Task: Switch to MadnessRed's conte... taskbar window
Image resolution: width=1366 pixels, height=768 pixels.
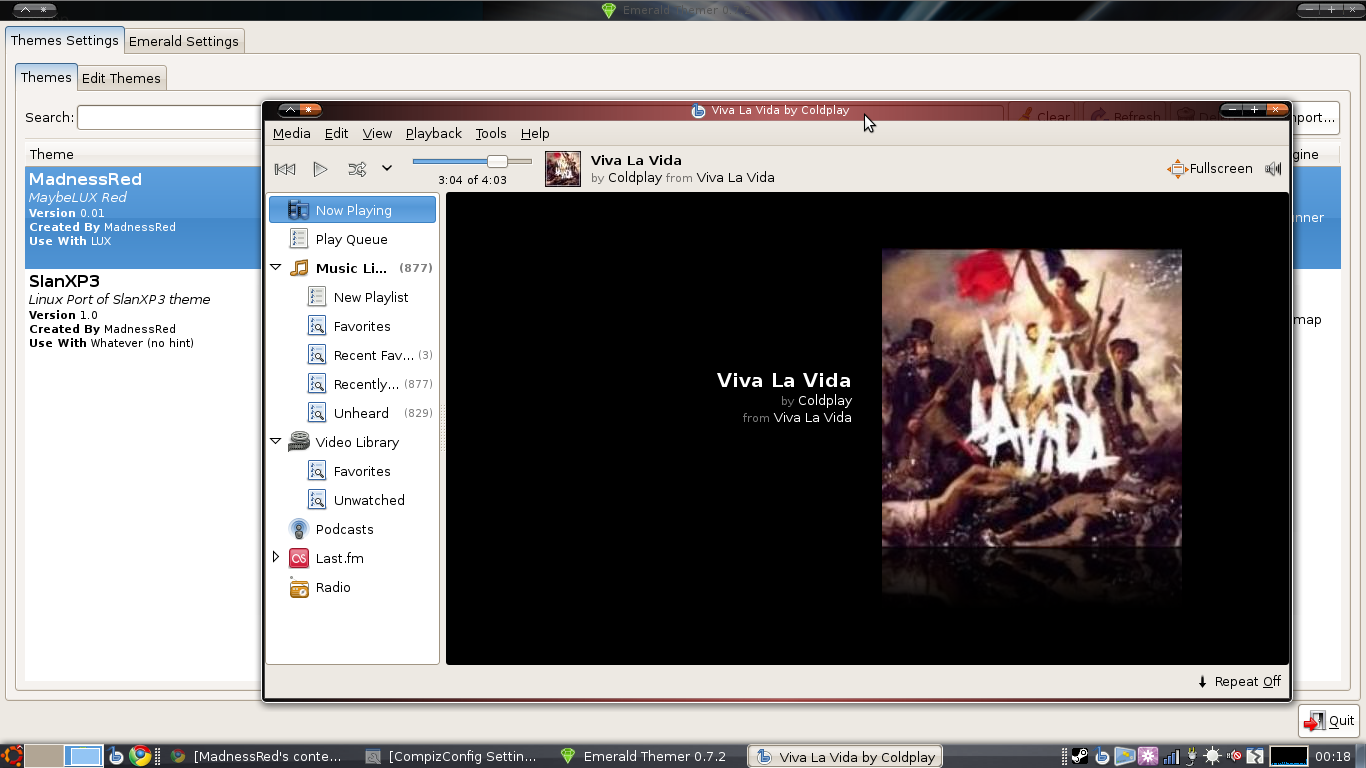Action: [257, 756]
